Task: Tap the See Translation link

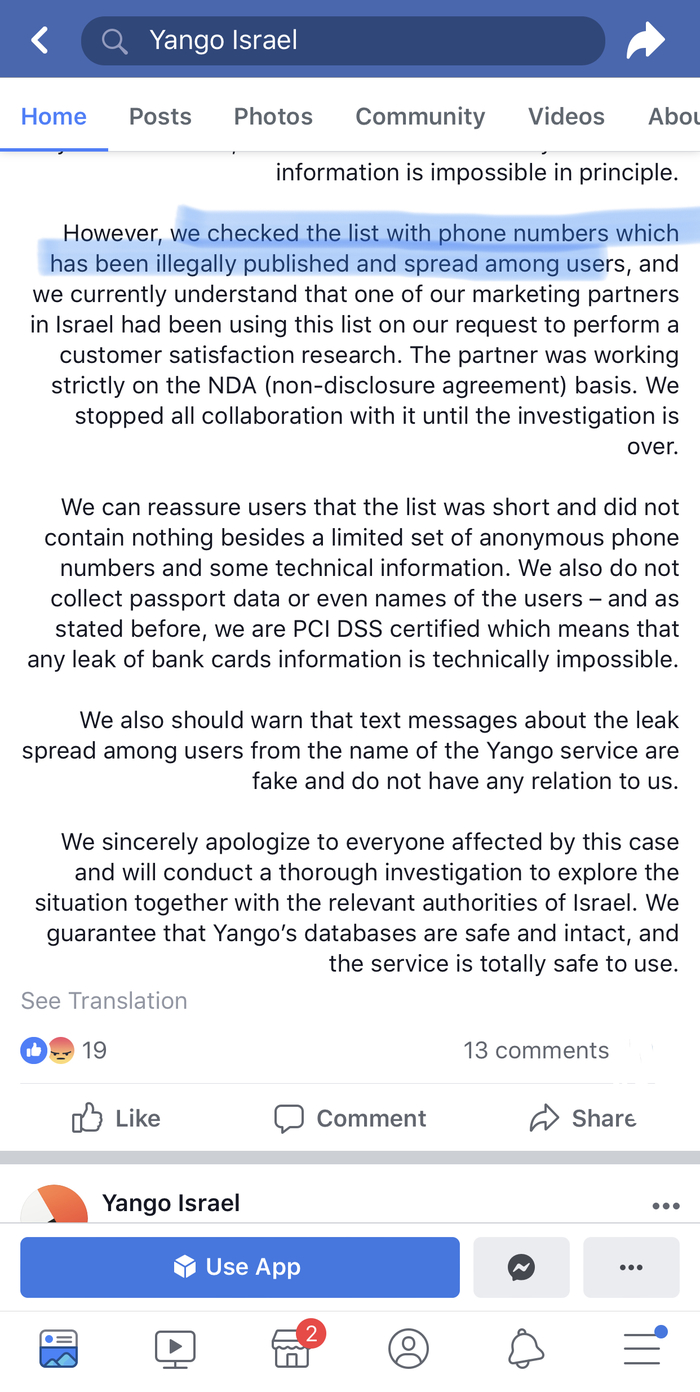Action: click(104, 1000)
